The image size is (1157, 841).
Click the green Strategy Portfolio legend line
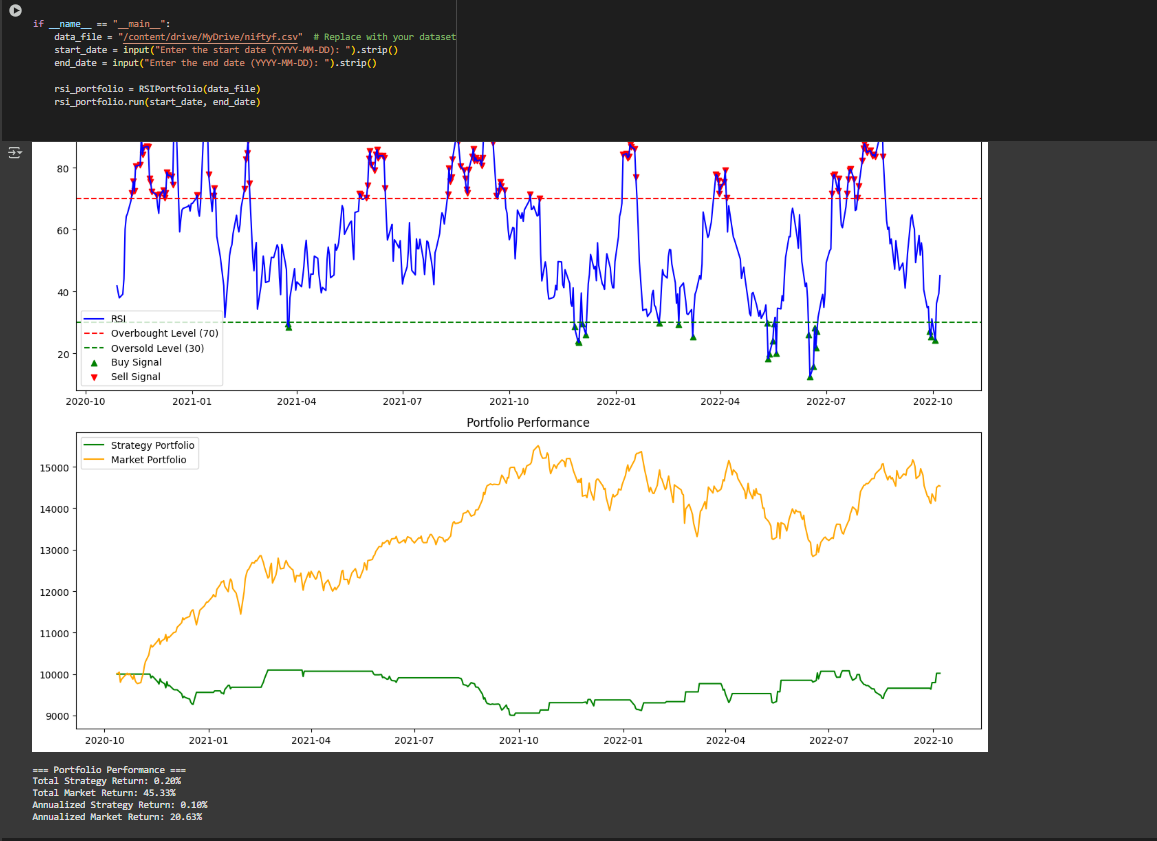tap(95, 445)
